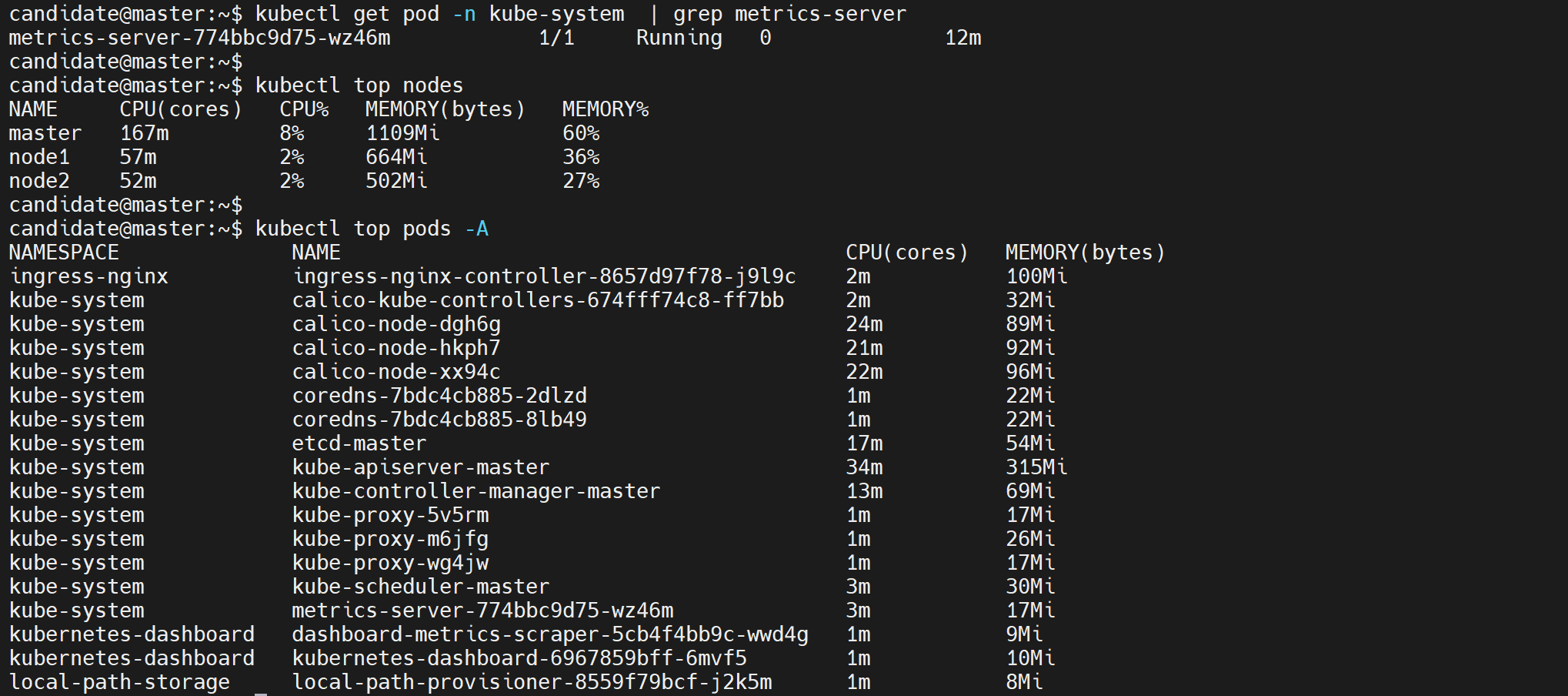
Task: Click the 'local-path-storage' namespace entry
Action: tap(119, 682)
